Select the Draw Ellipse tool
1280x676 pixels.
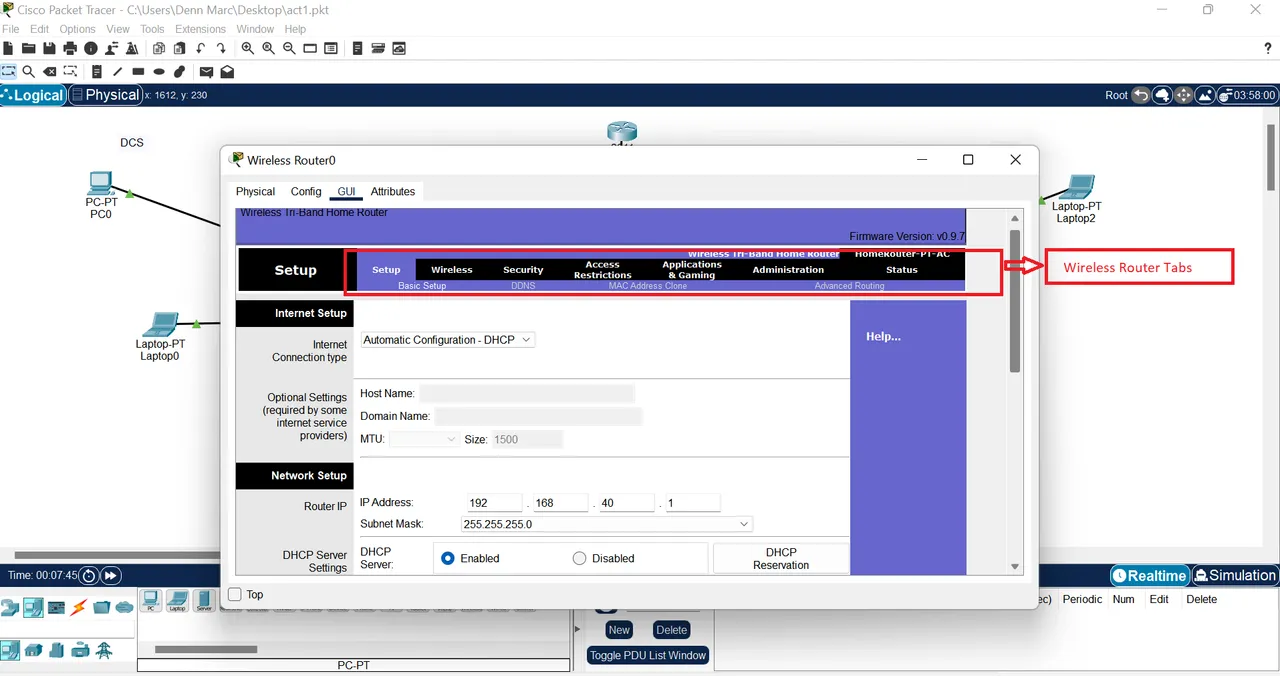159,72
